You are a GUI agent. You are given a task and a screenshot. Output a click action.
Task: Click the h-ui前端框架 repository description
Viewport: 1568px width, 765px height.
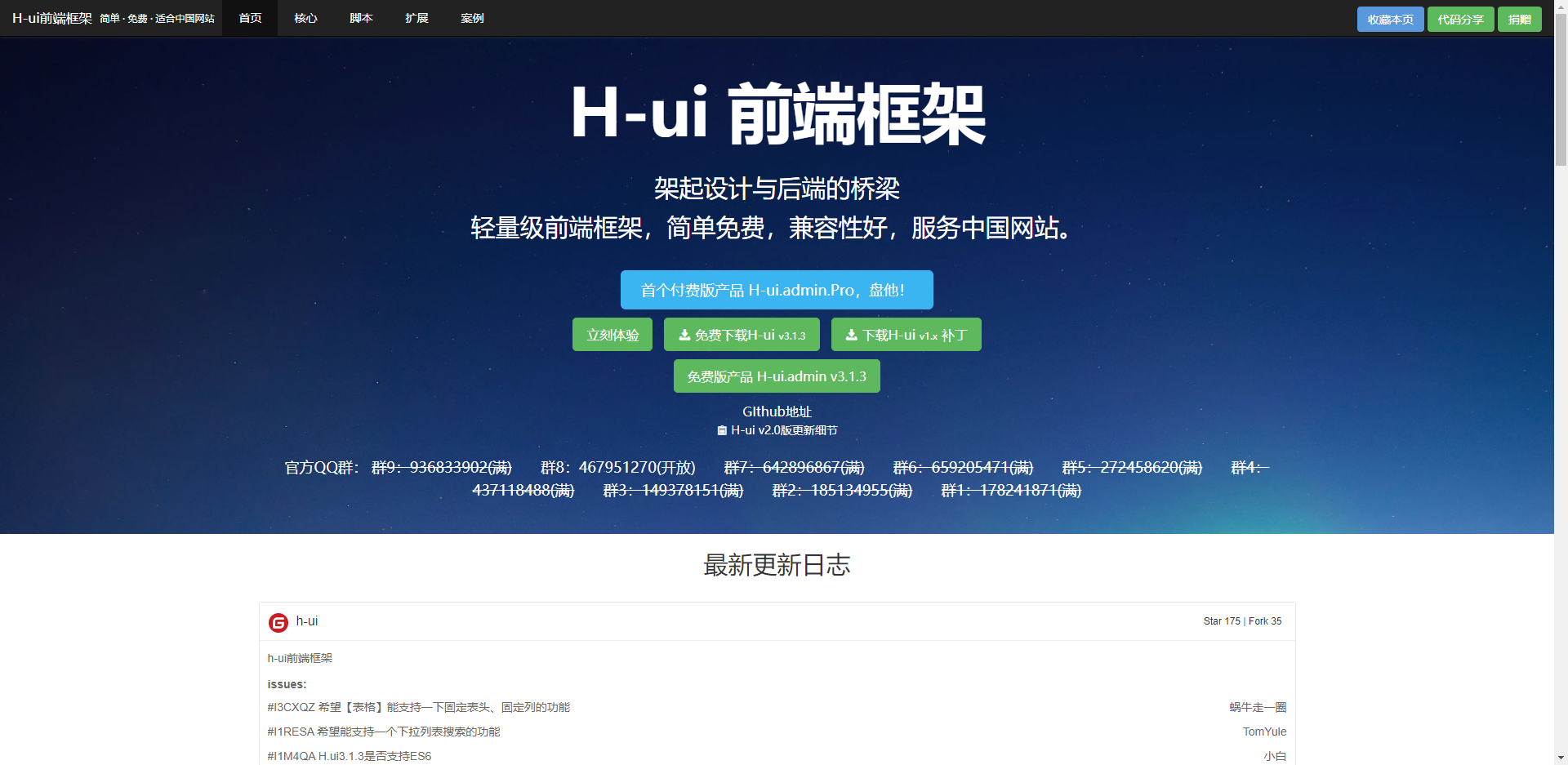pyautogui.click(x=300, y=658)
